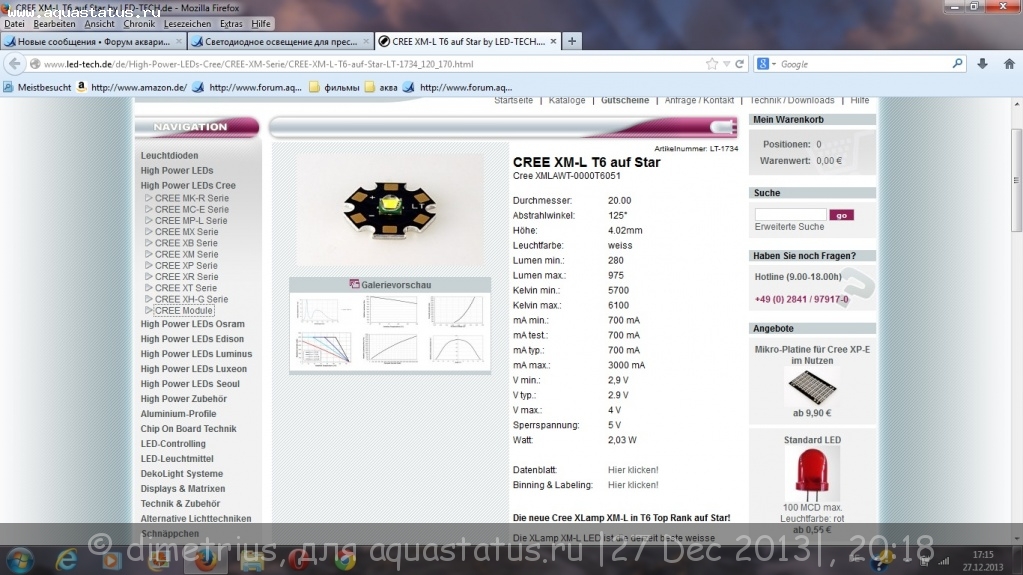1023x575 pixels.
Task: Close the Новые сообщения tab
Action: 179,41
